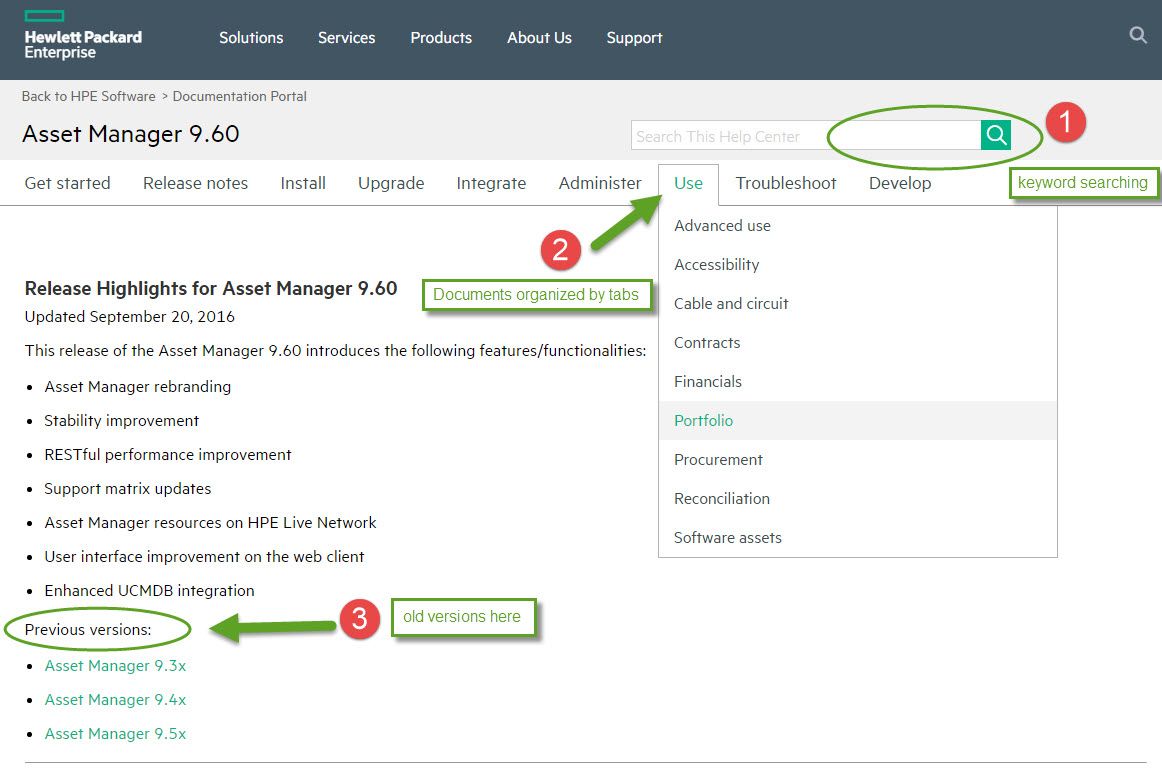Open the About Us menu
Screen dimensions: 1162x772
[539, 38]
